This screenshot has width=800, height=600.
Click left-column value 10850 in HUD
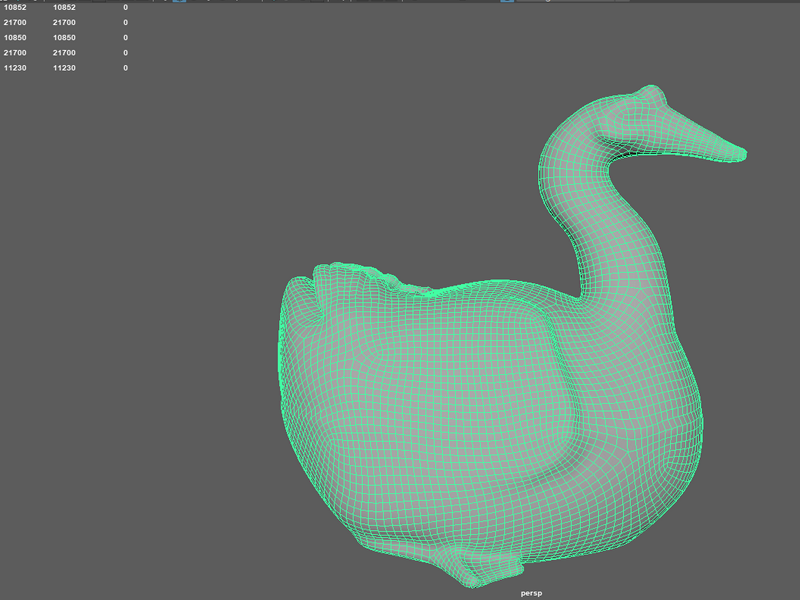click(x=15, y=38)
